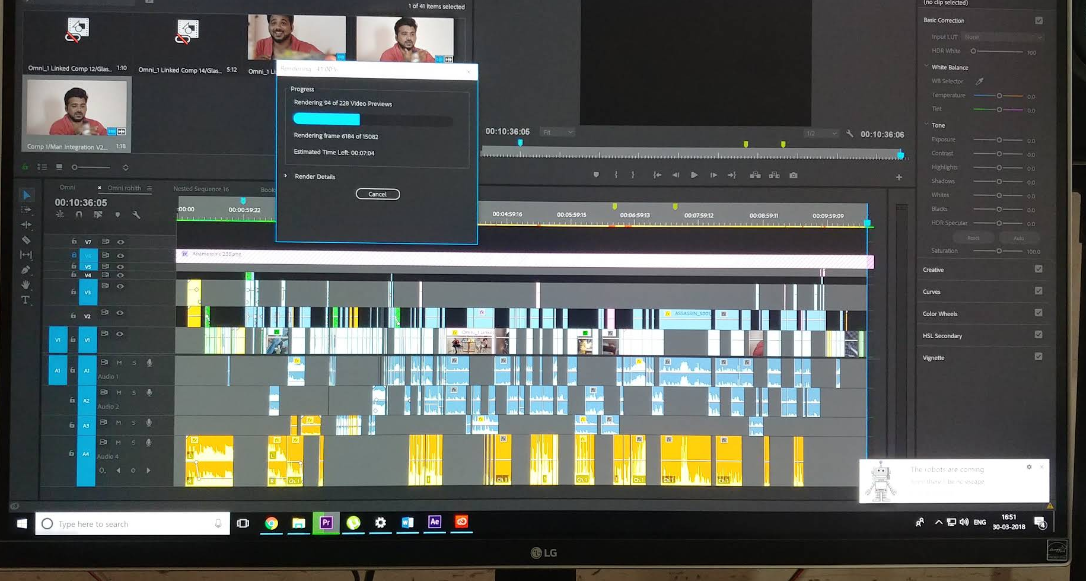1086x581 pixels.
Task: Open the Input LUT dropdown
Action: [1002, 37]
